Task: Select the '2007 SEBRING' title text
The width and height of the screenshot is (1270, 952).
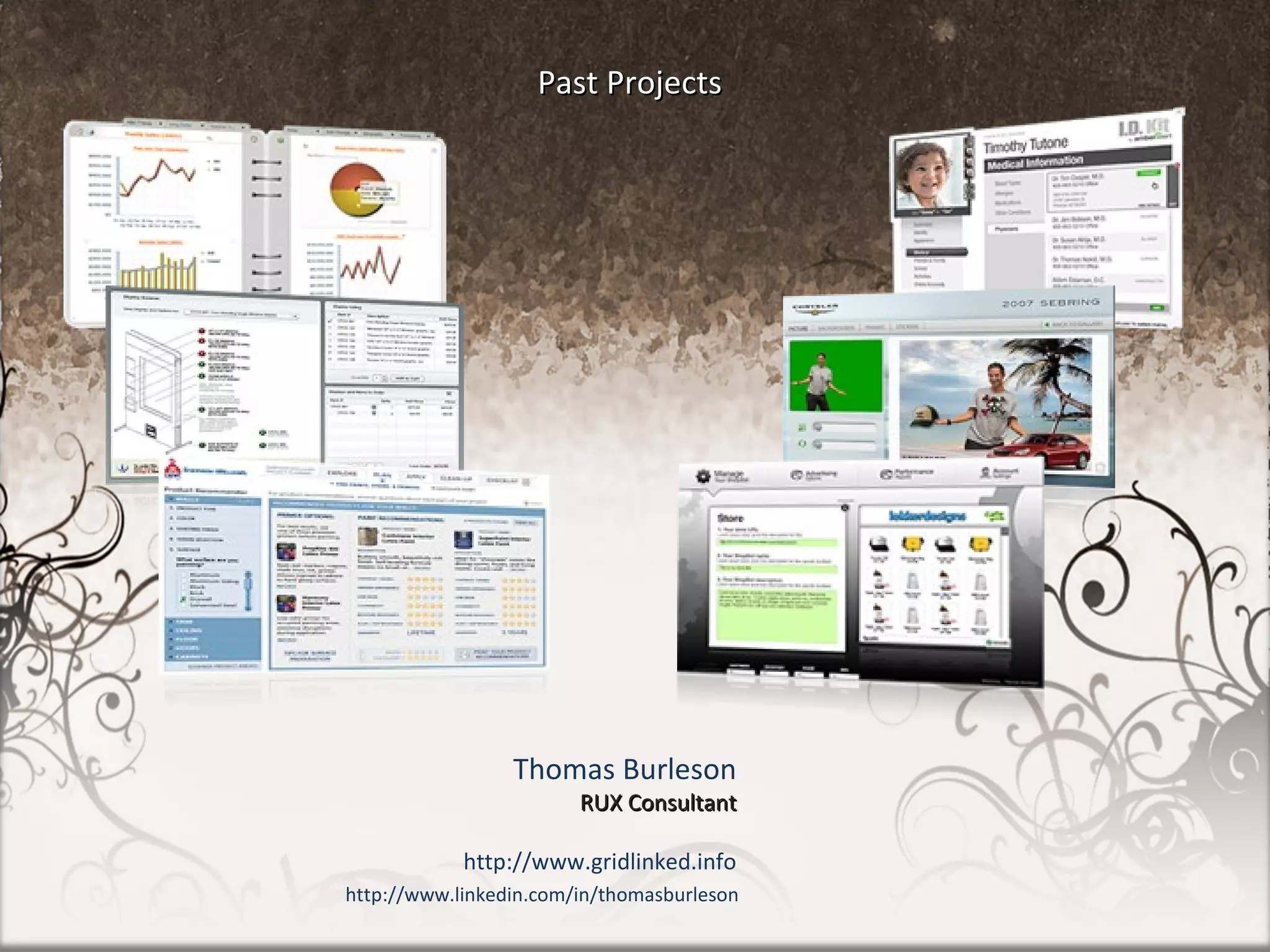Action: tap(1050, 303)
